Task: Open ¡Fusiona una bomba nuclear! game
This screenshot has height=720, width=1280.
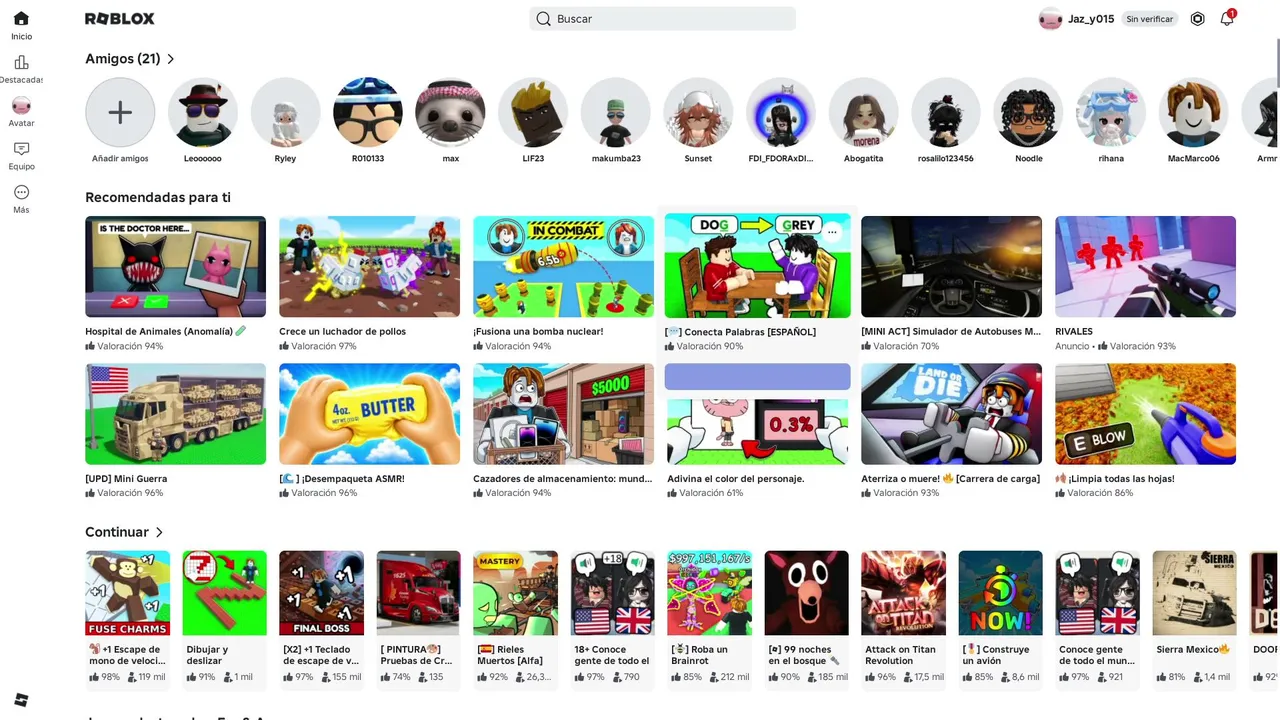Action: coord(563,266)
